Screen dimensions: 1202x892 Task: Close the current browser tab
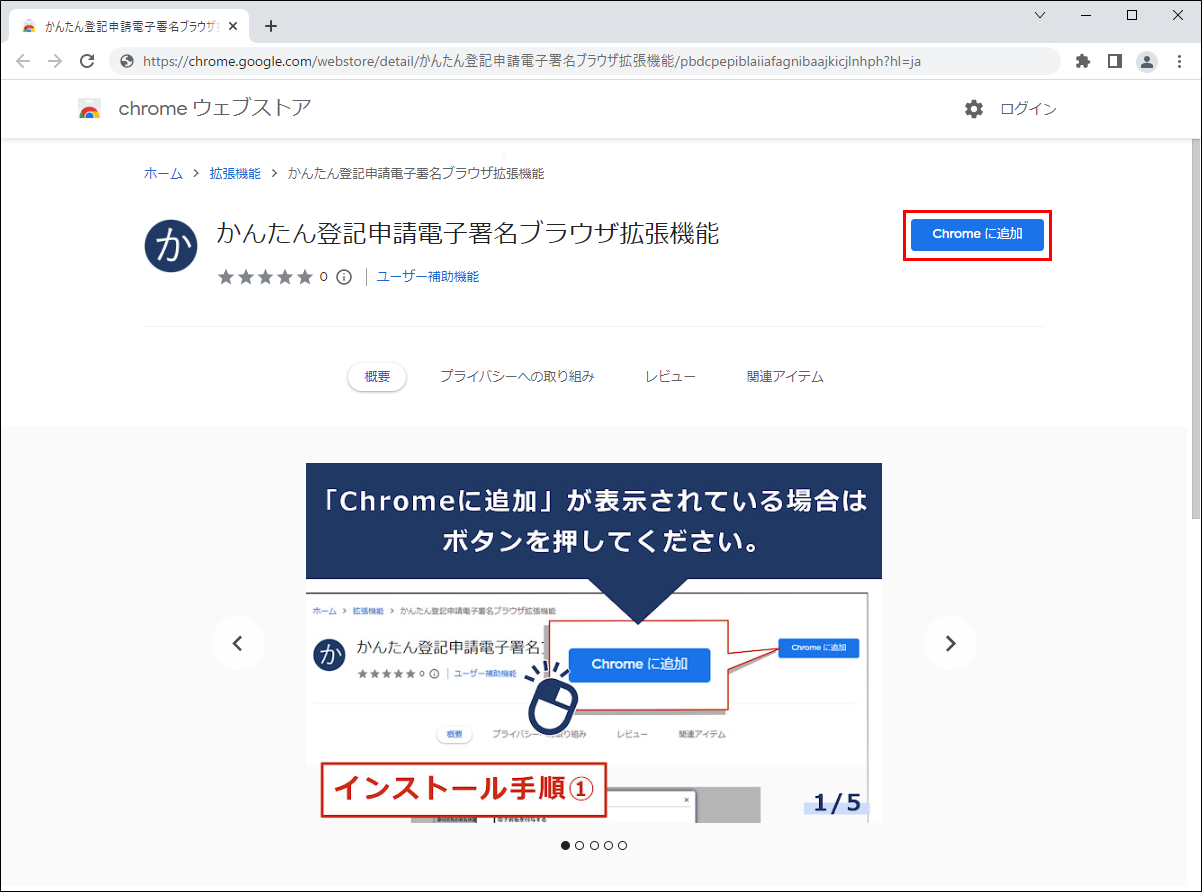coord(233,26)
